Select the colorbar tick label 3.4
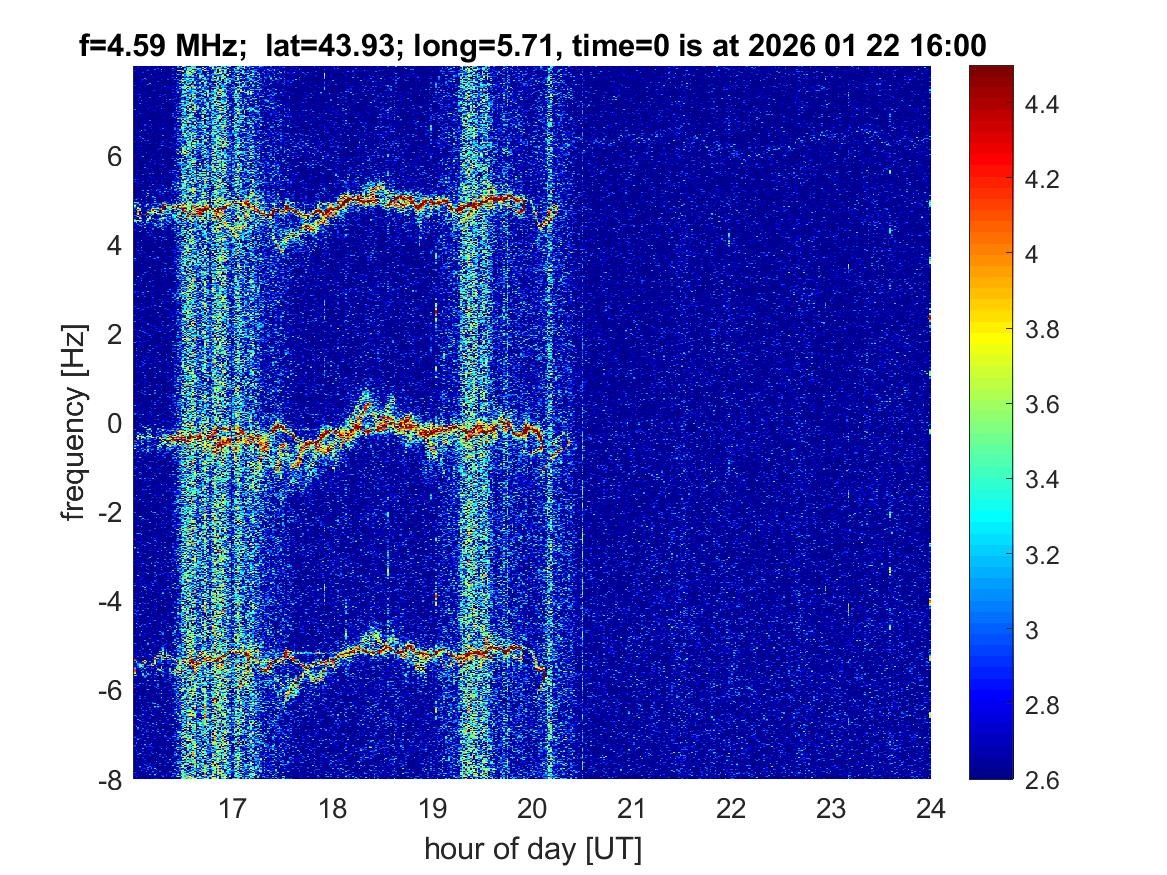 click(1043, 480)
